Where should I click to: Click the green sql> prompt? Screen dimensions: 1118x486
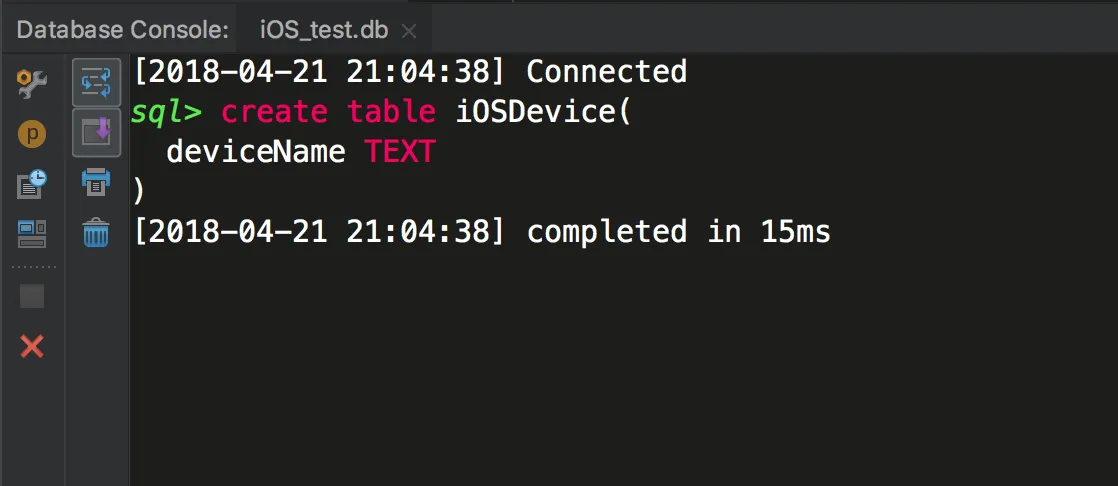tap(167, 112)
